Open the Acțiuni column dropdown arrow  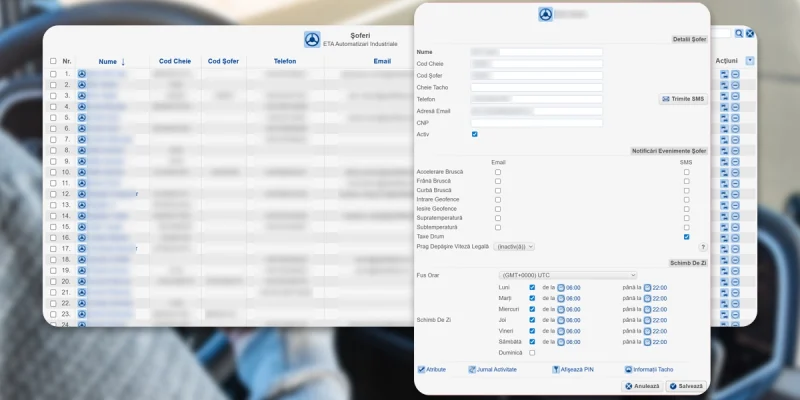750,61
